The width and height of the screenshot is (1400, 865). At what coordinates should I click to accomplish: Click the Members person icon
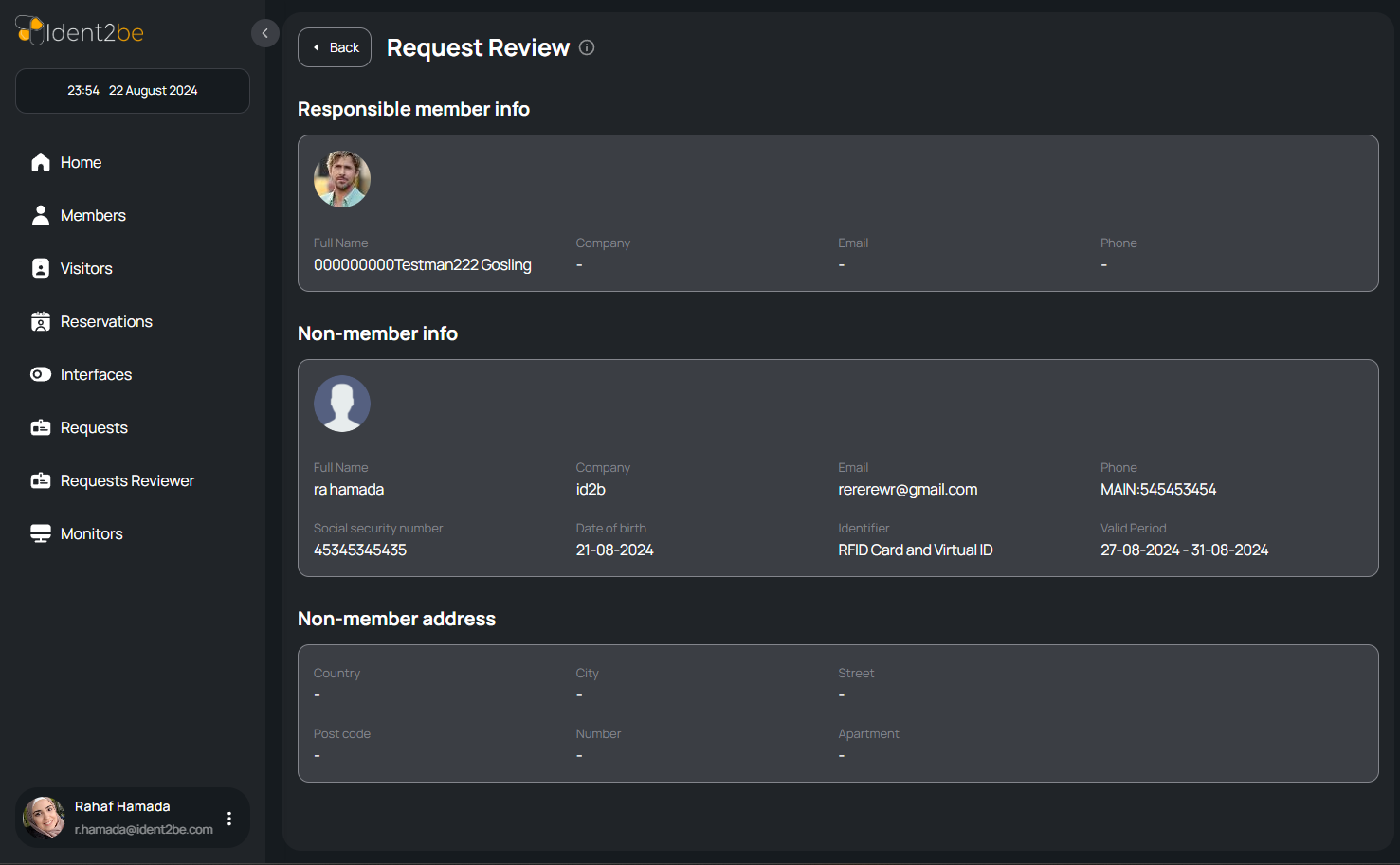[41, 215]
